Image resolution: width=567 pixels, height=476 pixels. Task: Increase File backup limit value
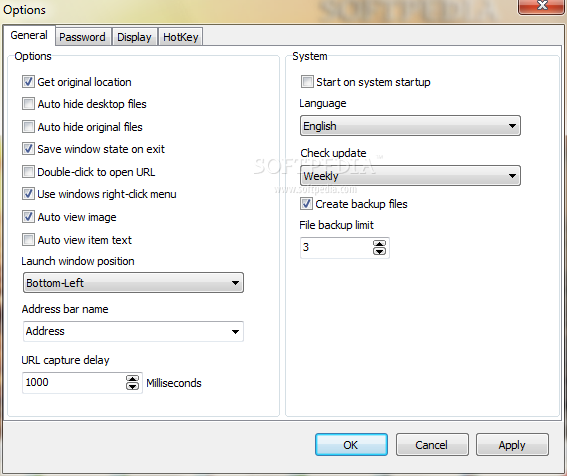tap(379, 244)
